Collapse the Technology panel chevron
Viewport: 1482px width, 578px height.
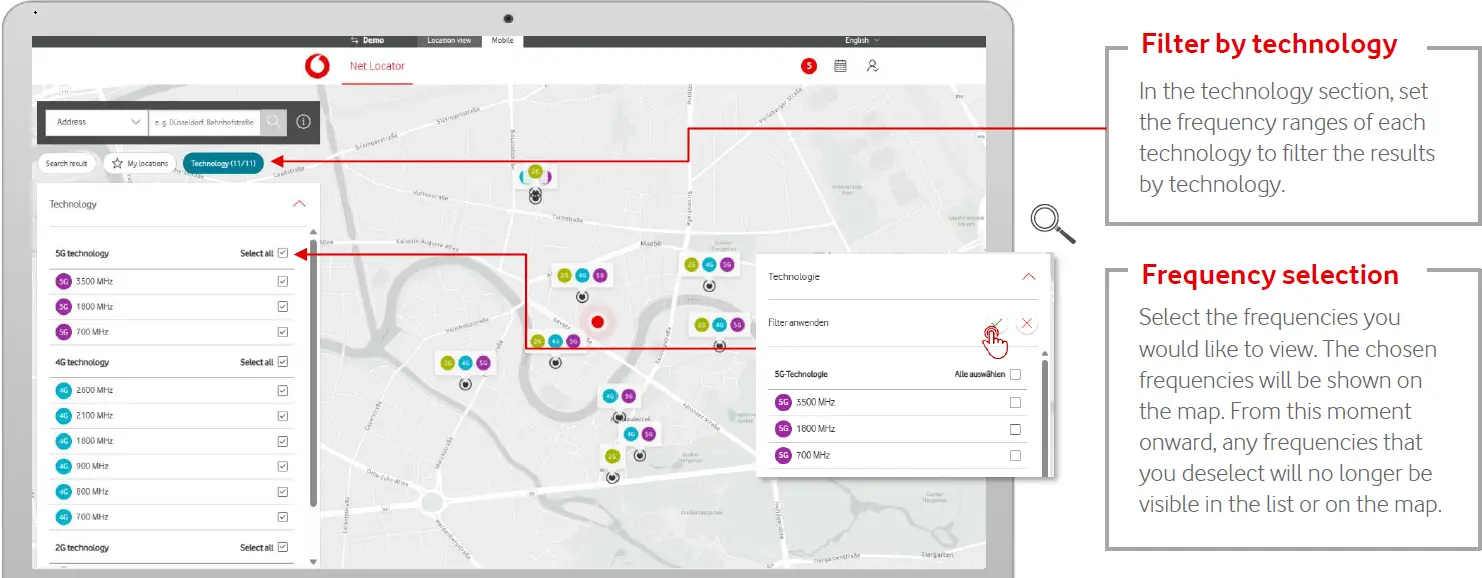298,204
